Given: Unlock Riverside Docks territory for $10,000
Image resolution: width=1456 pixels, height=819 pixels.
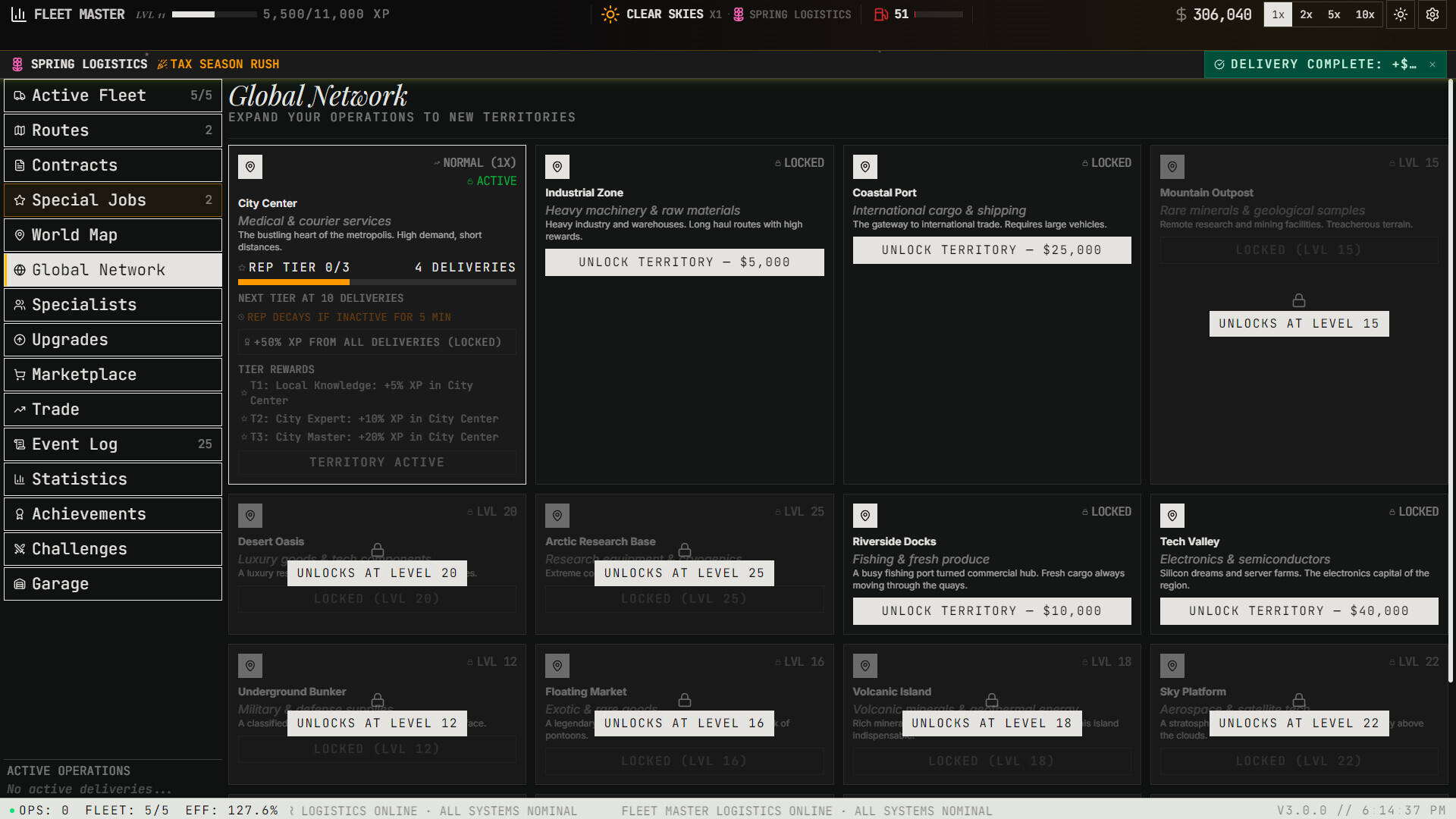Looking at the screenshot, I should [x=991, y=611].
